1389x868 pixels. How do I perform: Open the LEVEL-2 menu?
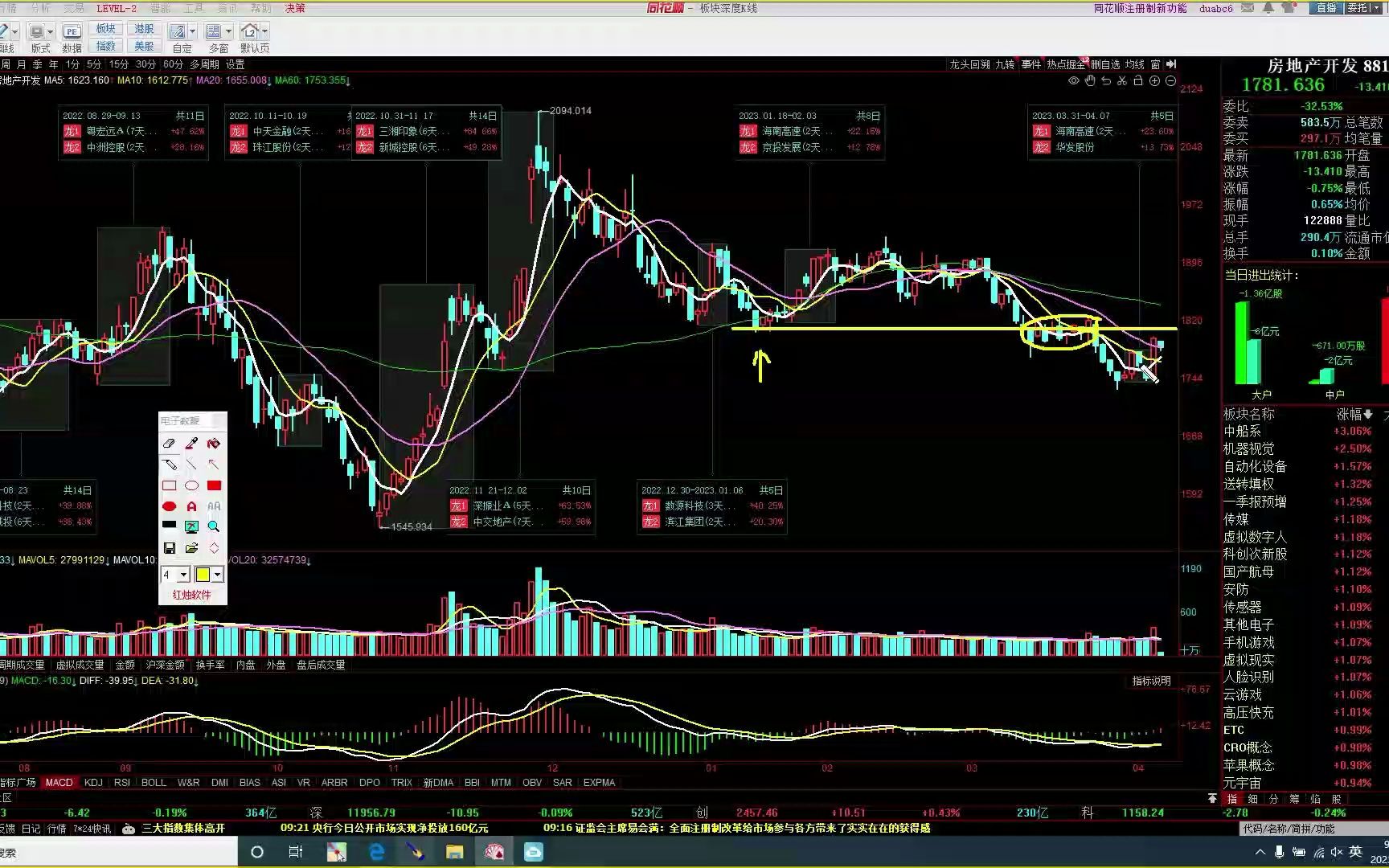[117, 8]
